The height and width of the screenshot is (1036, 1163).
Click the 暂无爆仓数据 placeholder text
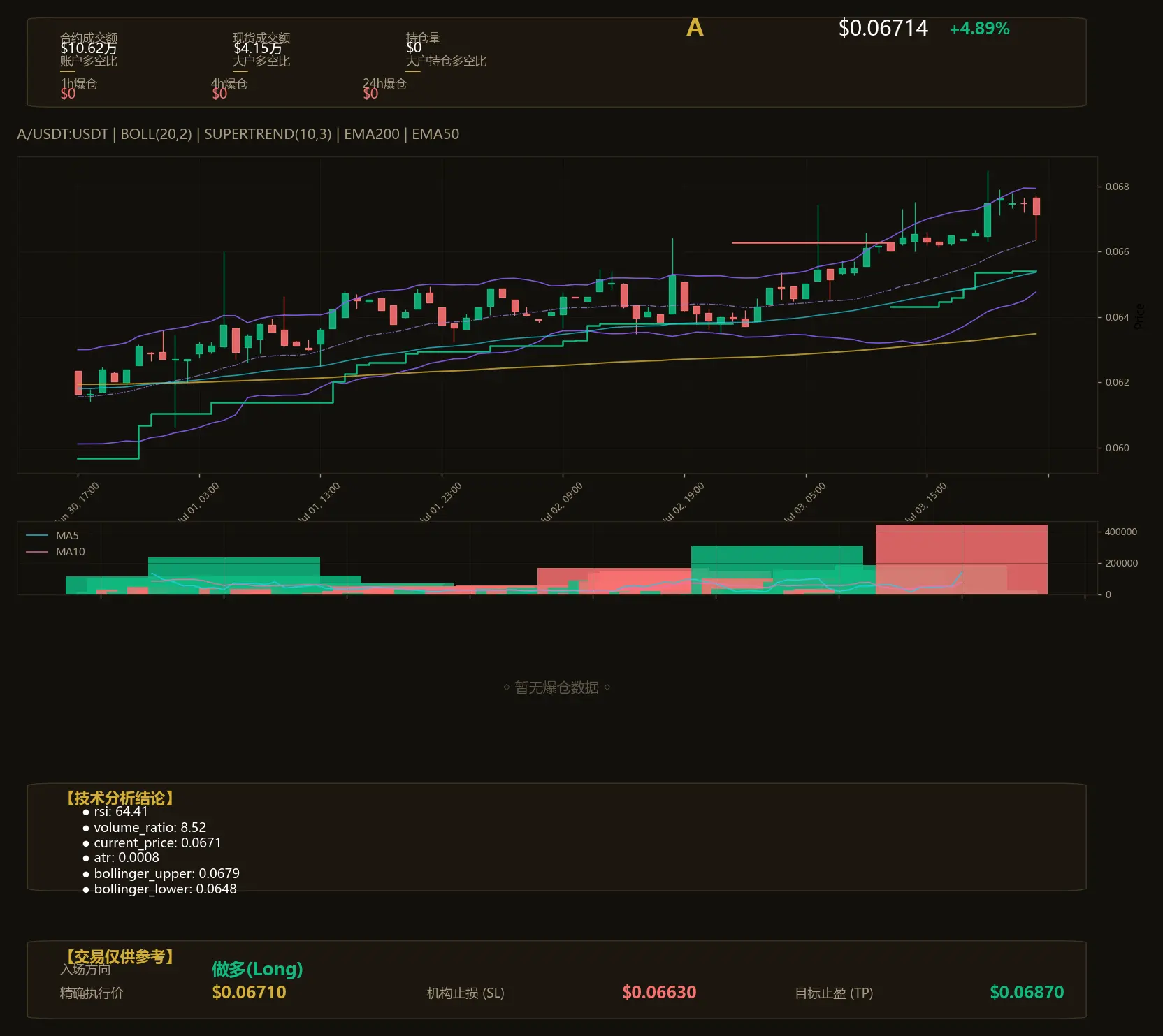pos(556,687)
